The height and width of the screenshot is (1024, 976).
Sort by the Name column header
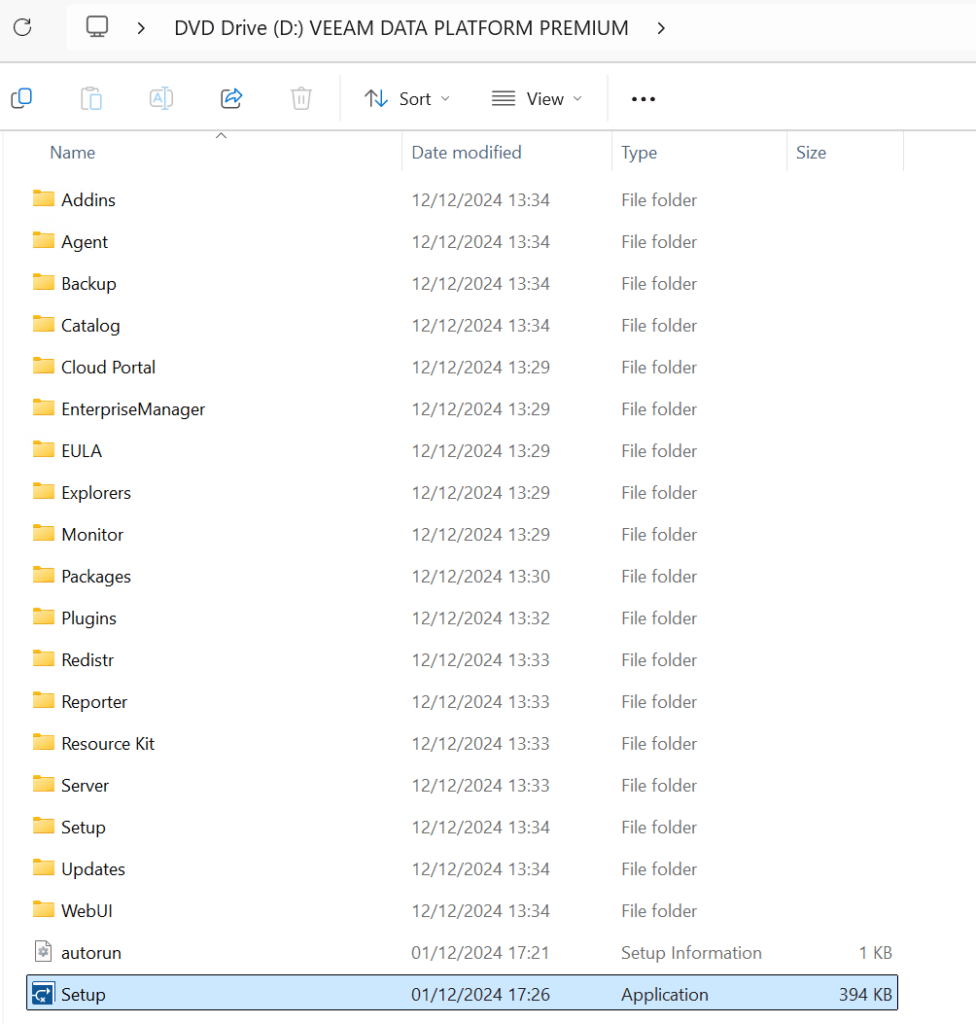pyautogui.click(x=73, y=153)
